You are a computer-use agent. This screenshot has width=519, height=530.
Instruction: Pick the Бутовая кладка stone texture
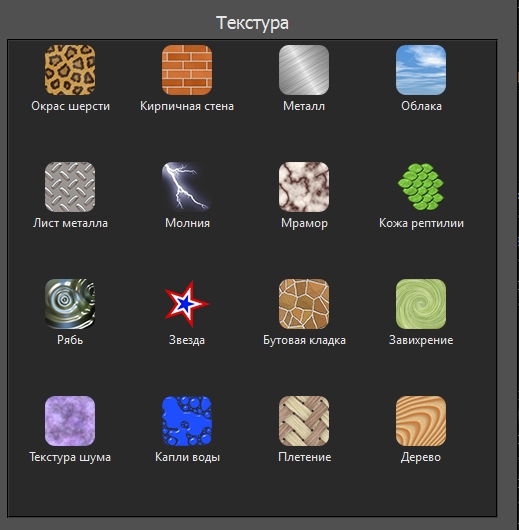coord(304,304)
